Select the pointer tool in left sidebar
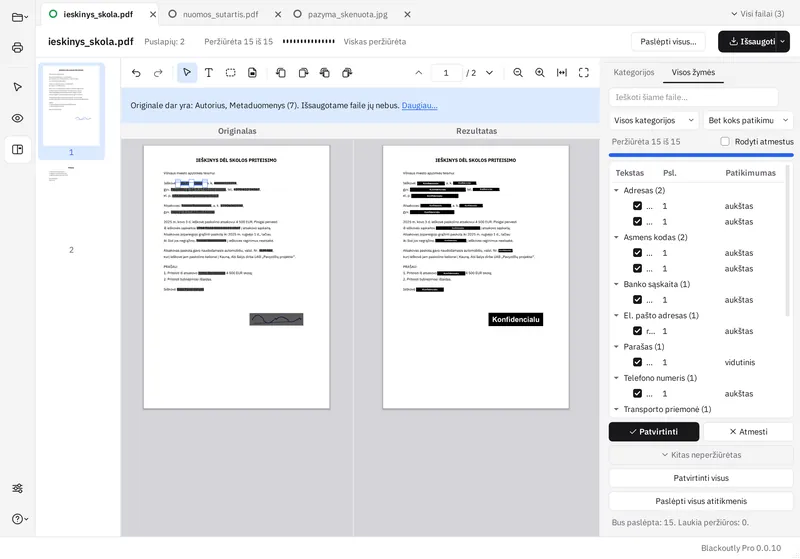The width and height of the screenshot is (800, 559). click(17, 87)
